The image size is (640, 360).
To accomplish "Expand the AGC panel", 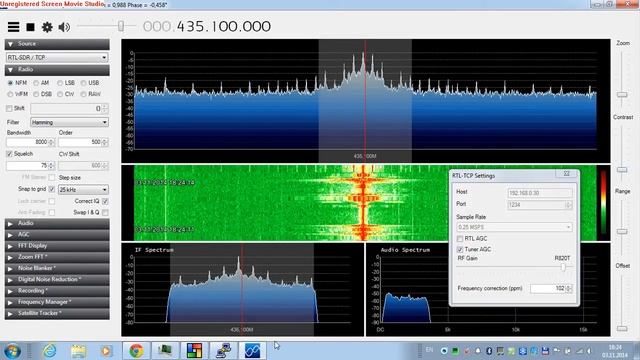I will [57, 235].
